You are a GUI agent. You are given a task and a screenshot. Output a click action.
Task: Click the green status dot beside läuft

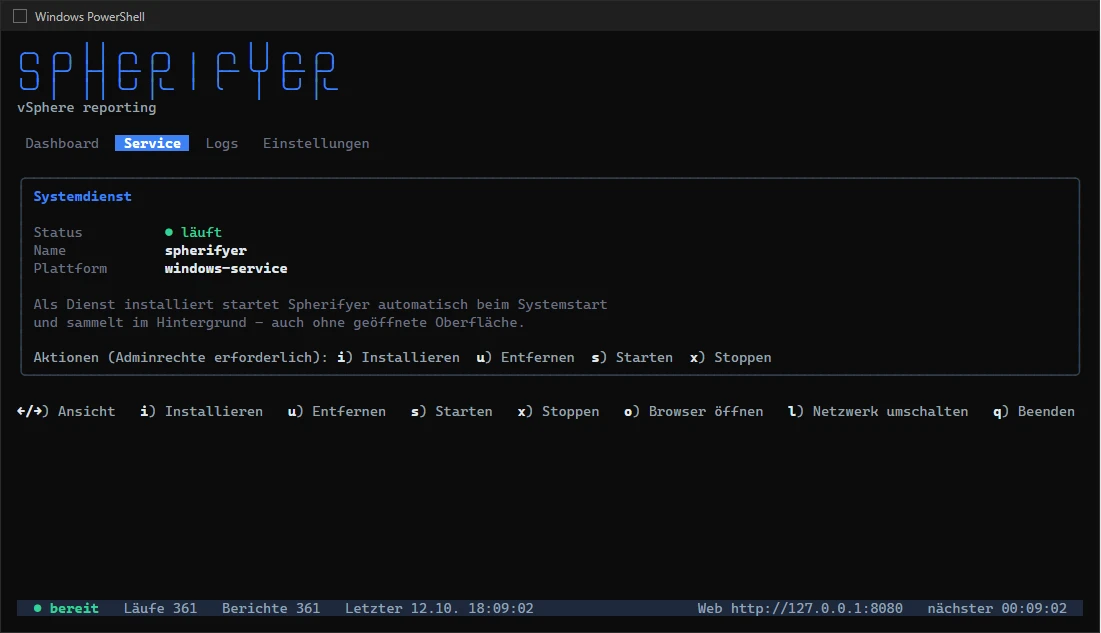pos(169,232)
